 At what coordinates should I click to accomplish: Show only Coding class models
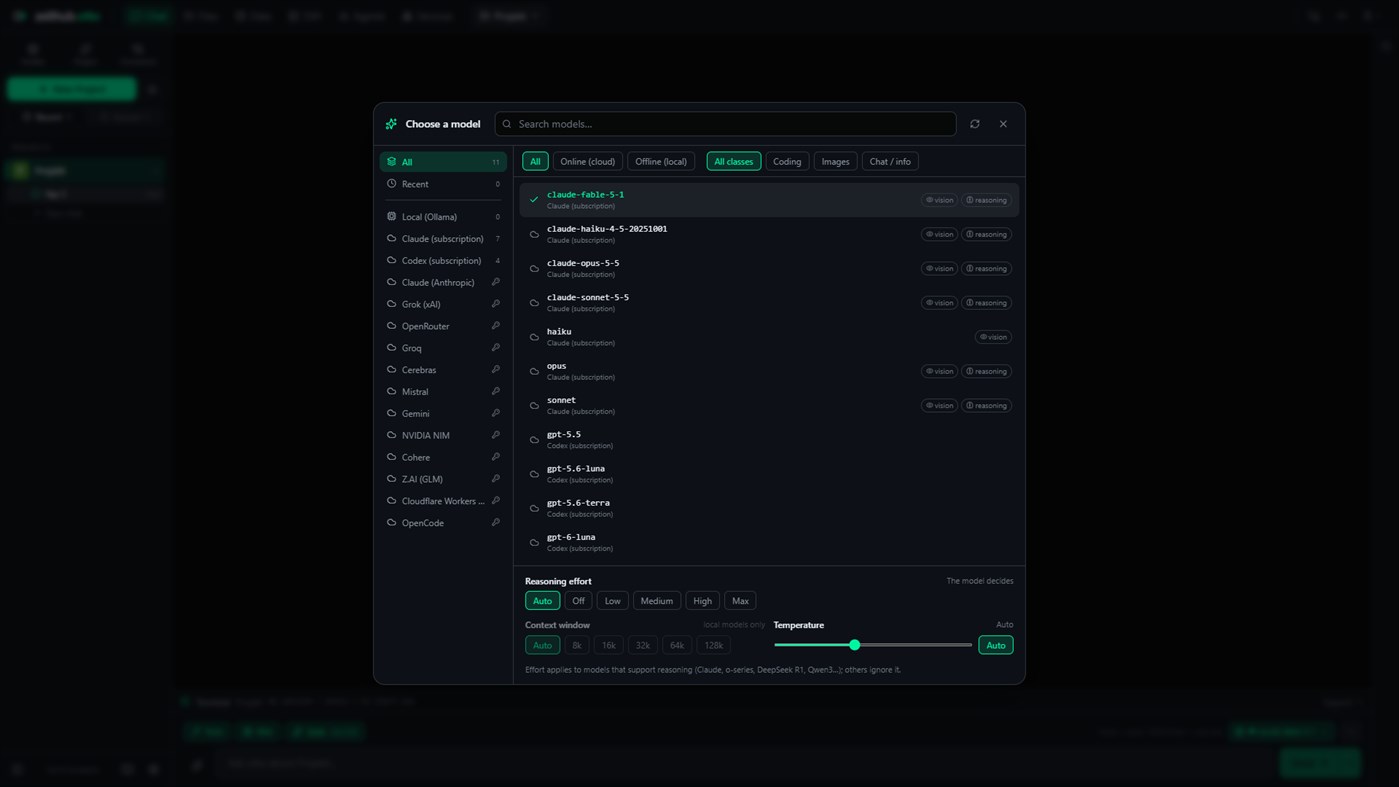click(787, 161)
